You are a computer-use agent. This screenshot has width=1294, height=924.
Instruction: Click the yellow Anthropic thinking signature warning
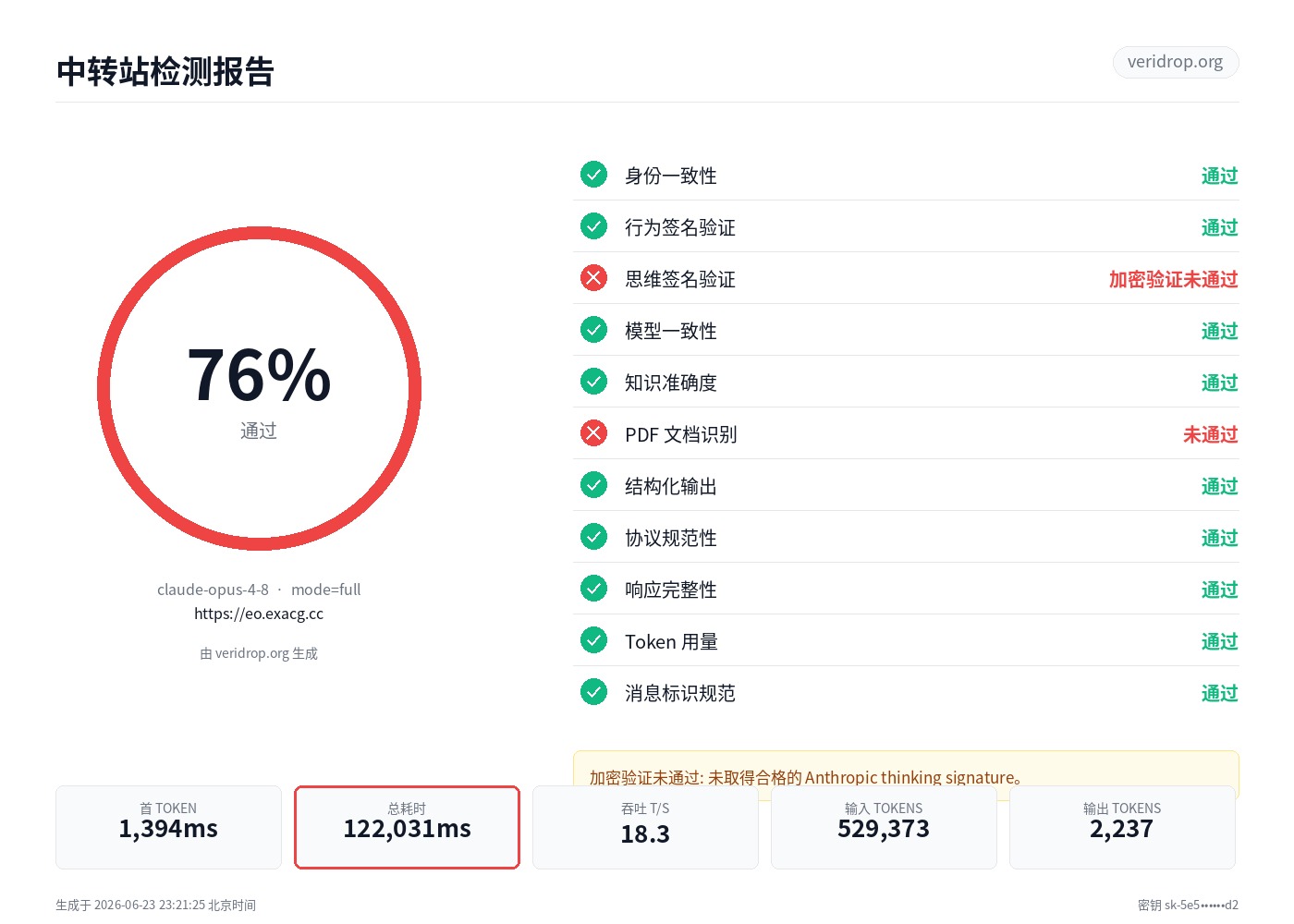coord(906,769)
